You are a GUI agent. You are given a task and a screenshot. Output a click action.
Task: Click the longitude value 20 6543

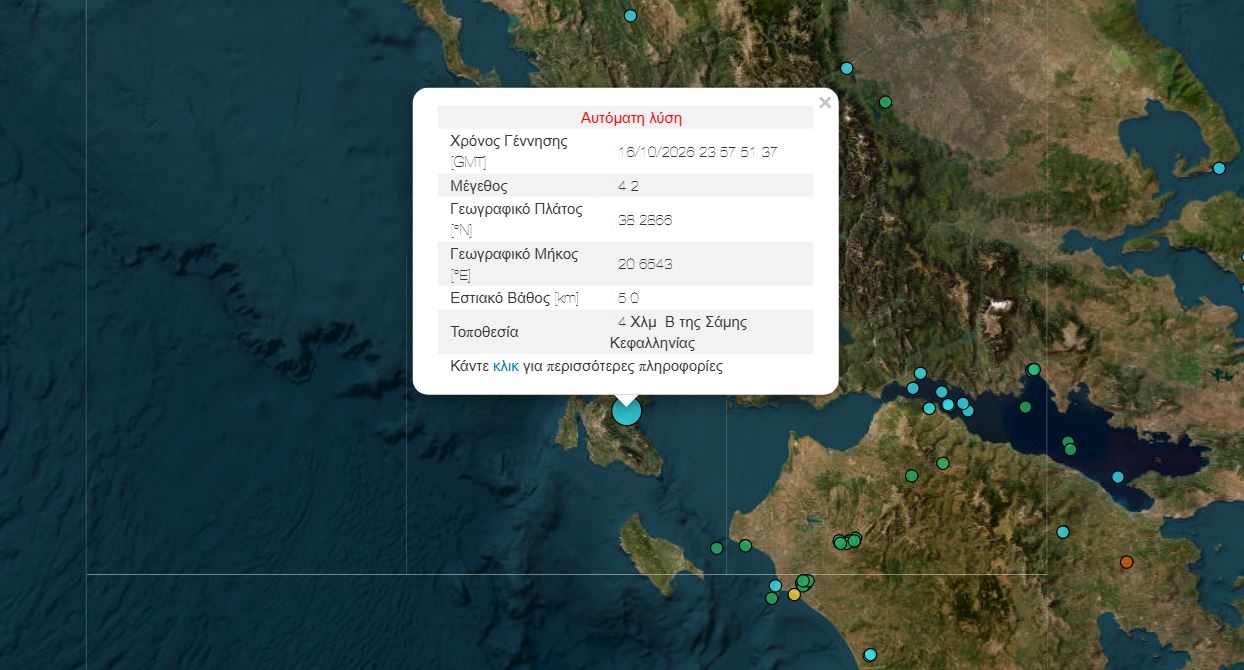pyautogui.click(x=645, y=264)
